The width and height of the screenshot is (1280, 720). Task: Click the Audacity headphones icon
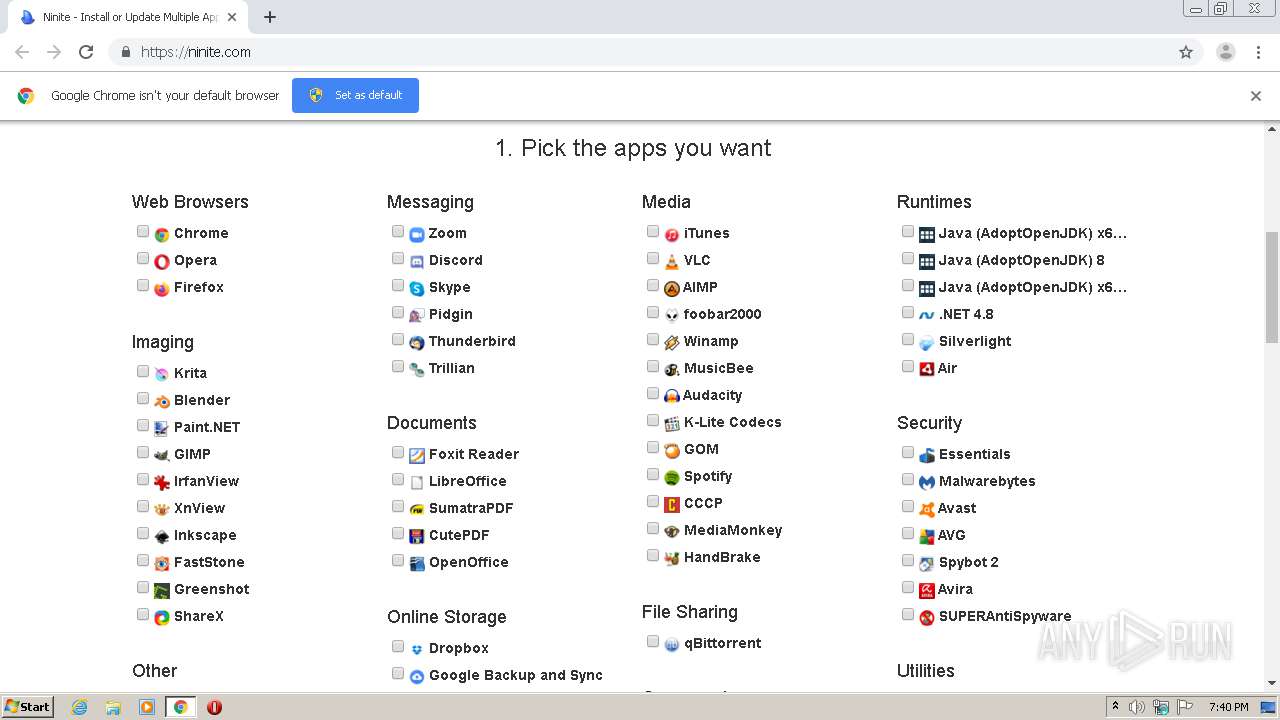tap(672, 396)
